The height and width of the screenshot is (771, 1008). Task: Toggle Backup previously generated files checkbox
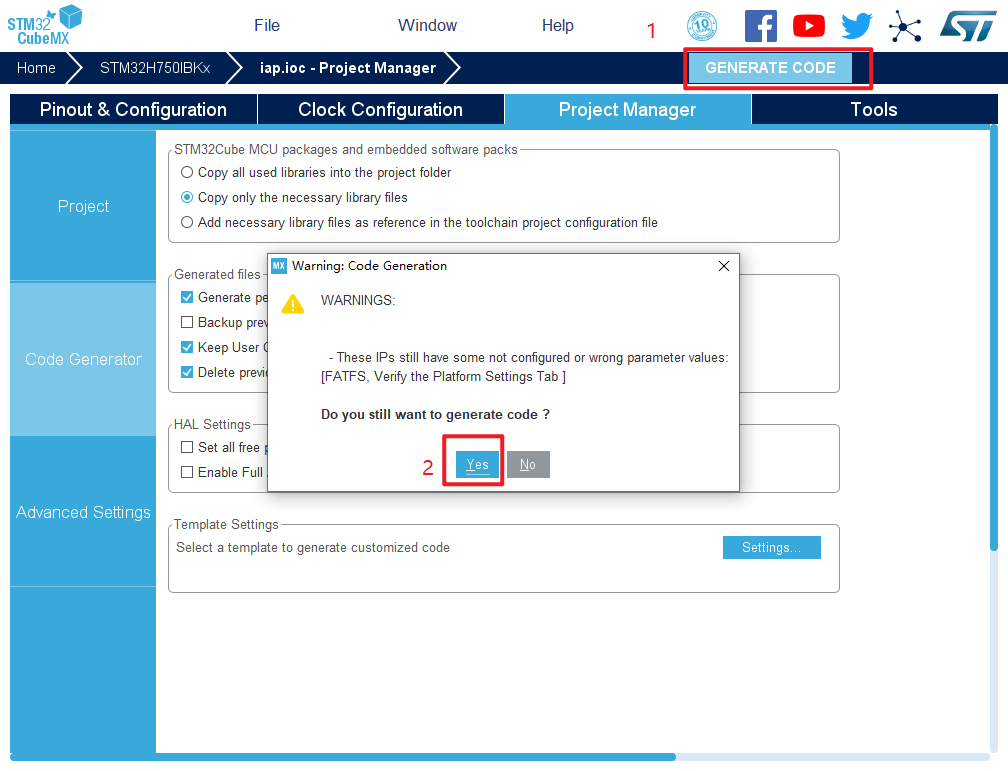click(x=187, y=322)
